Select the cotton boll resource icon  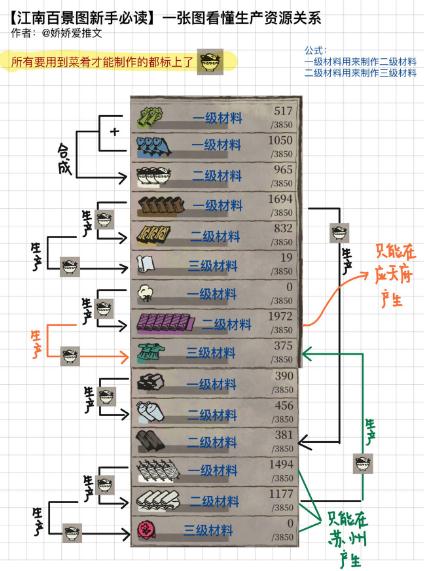[x=146, y=293]
